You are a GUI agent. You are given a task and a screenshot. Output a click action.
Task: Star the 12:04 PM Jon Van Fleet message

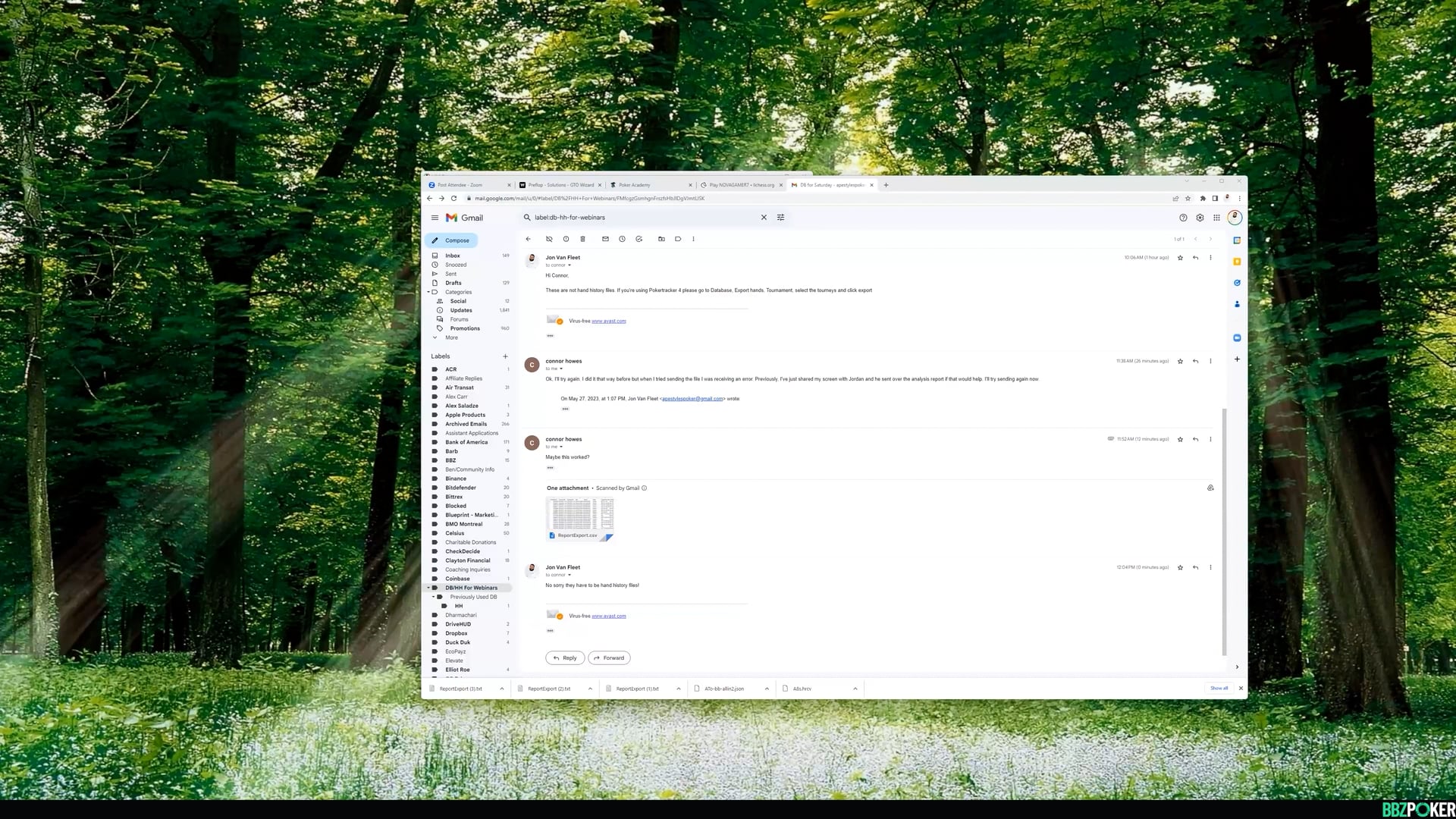click(x=1180, y=568)
